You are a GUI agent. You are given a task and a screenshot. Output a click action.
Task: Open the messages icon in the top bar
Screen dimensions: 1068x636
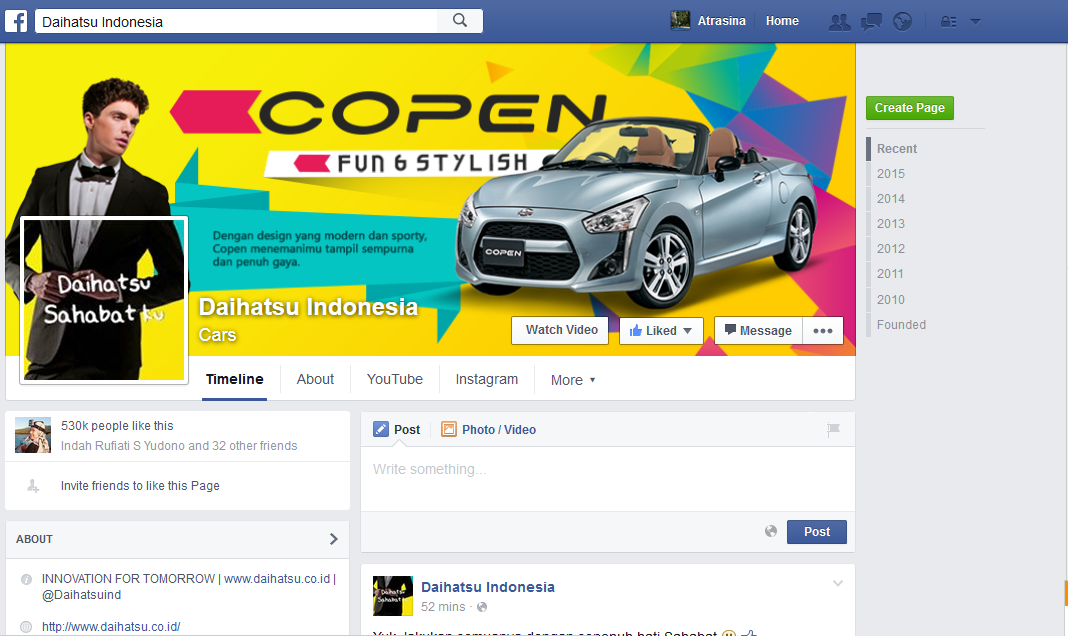point(871,22)
